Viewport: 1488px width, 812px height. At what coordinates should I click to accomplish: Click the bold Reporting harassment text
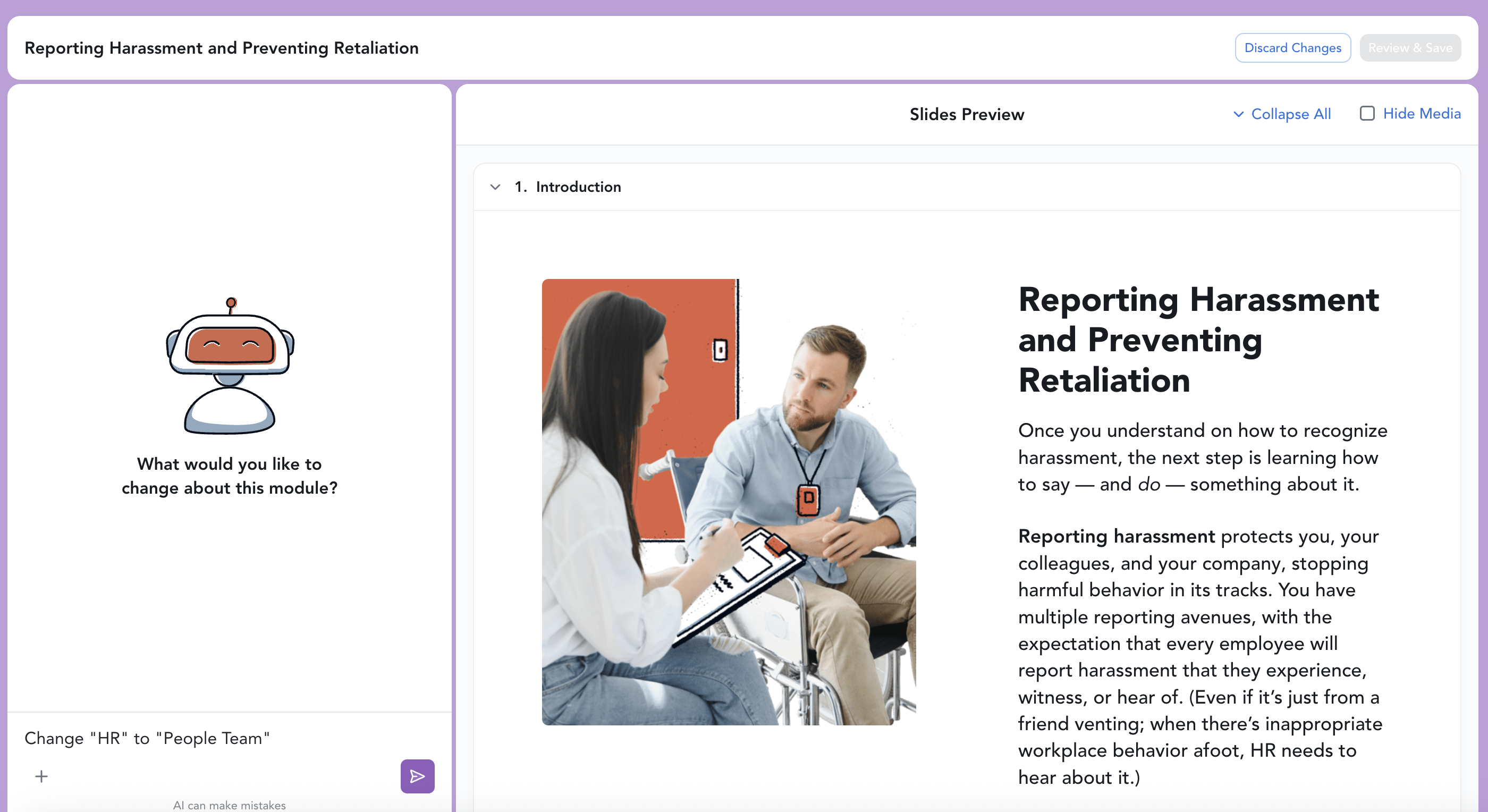1116,536
